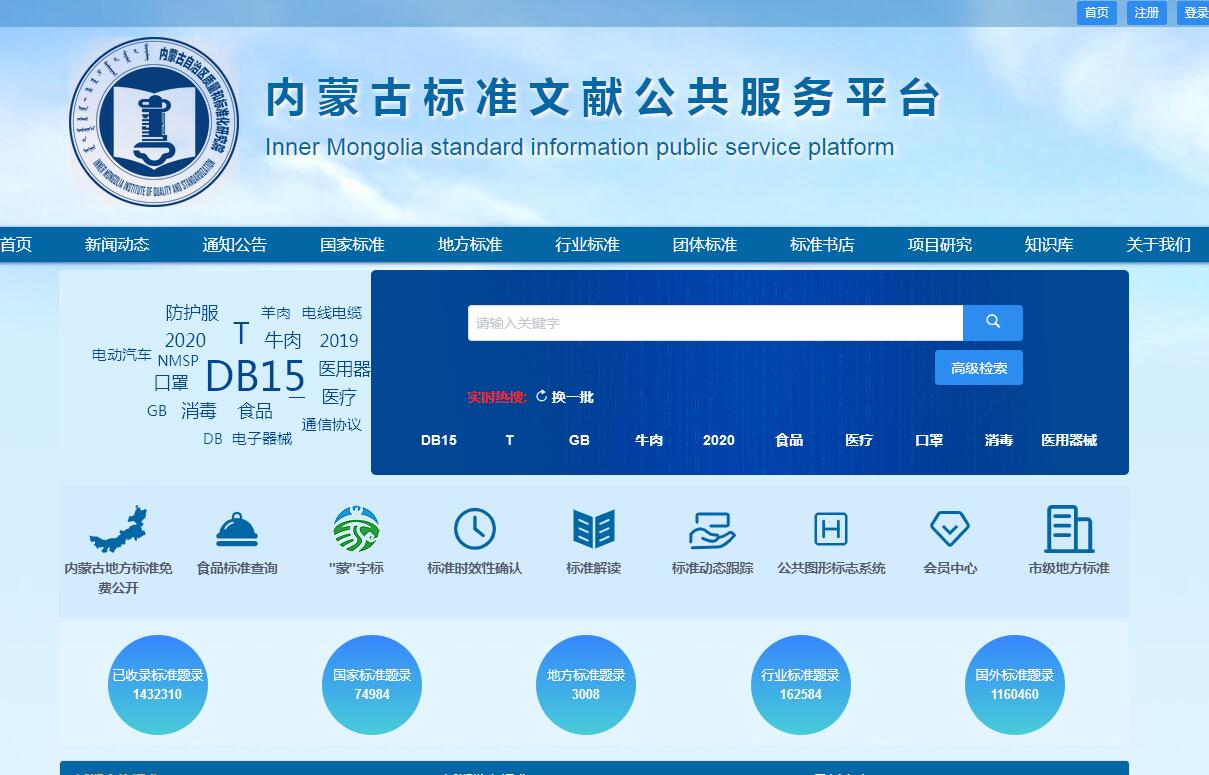Viewport: 1209px width, 775px height.
Task: Open the 地方标准 navigation item
Action: (470, 245)
